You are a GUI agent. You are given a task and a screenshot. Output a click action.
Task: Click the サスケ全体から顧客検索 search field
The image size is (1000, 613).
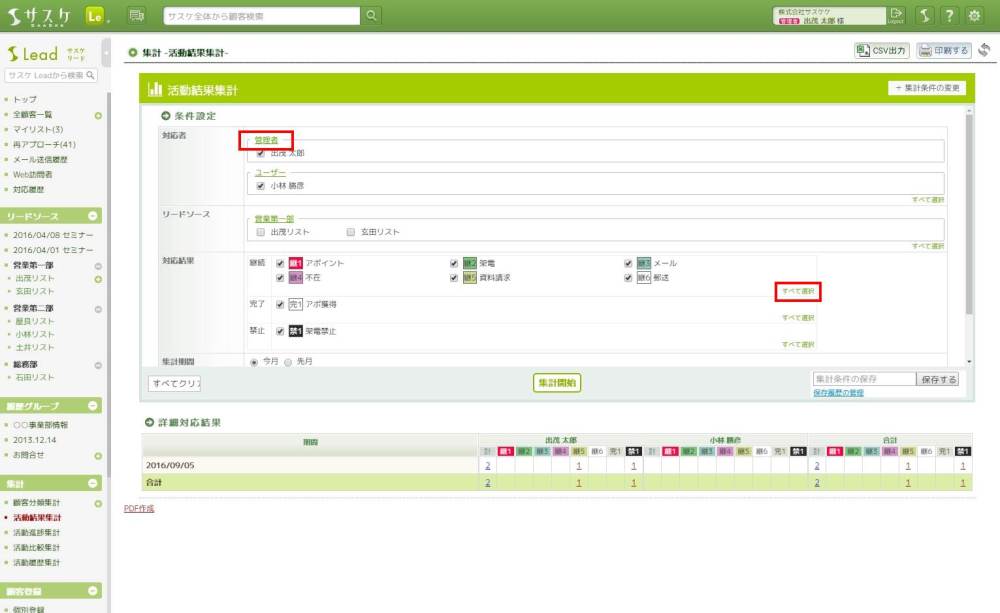pos(261,16)
